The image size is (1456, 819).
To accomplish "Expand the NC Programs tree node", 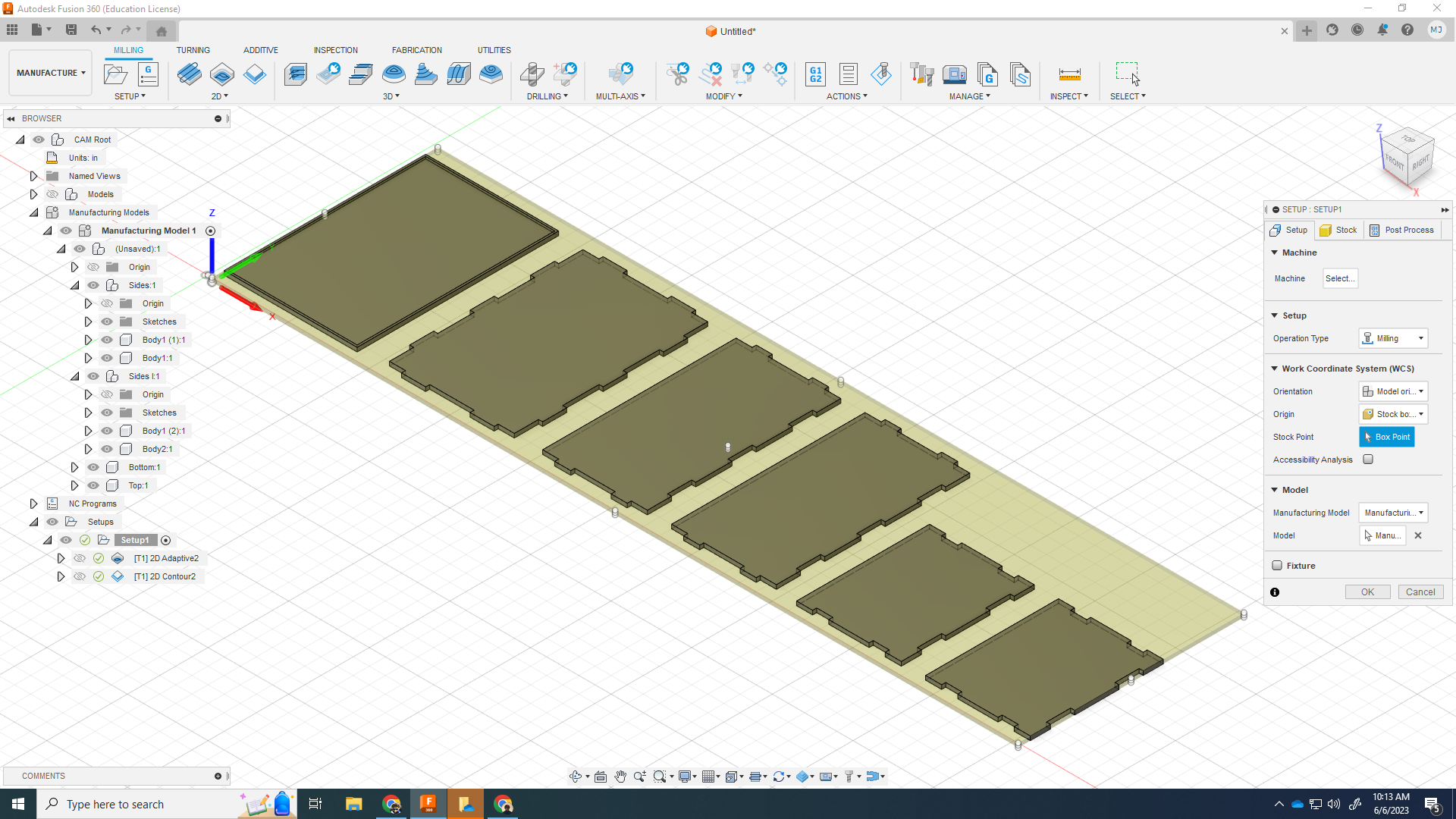I will click(x=33, y=504).
